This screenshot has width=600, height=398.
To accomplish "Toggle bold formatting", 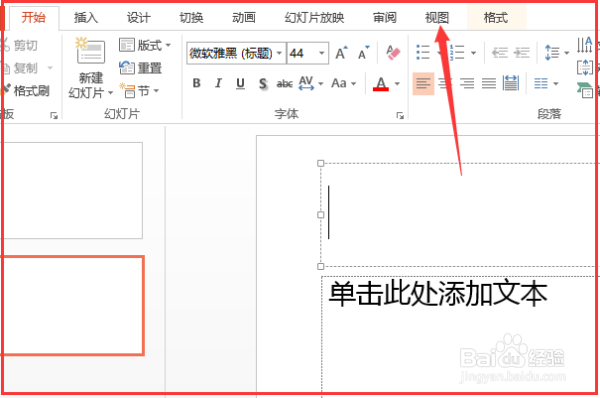I will point(197,83).
